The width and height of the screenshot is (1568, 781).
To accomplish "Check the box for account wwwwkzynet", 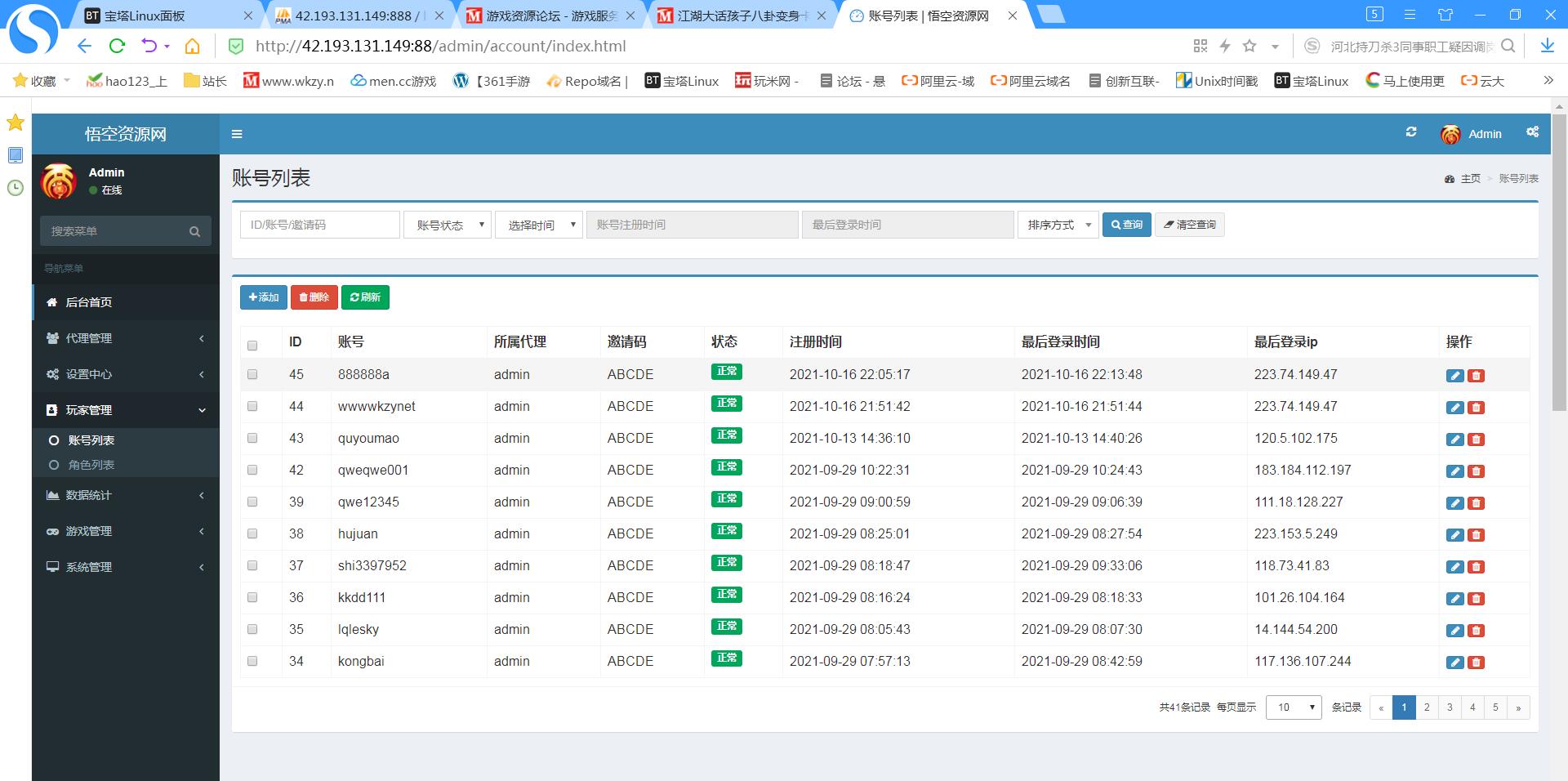I will coord(252,407).
